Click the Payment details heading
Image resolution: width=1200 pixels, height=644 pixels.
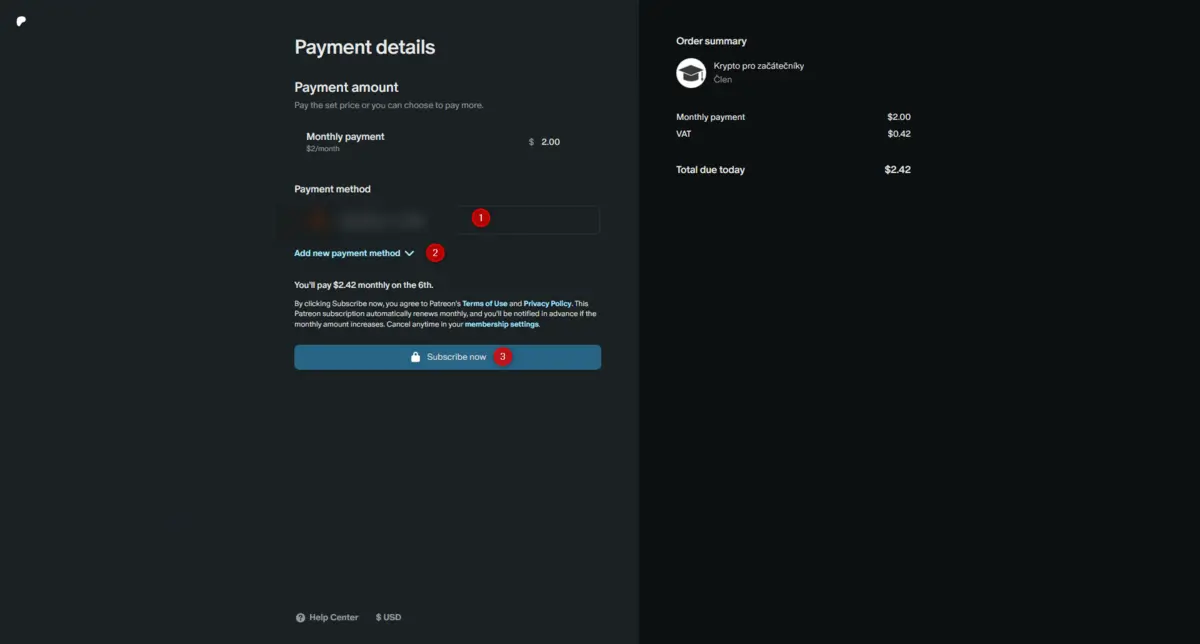click(x=365, y=47)
